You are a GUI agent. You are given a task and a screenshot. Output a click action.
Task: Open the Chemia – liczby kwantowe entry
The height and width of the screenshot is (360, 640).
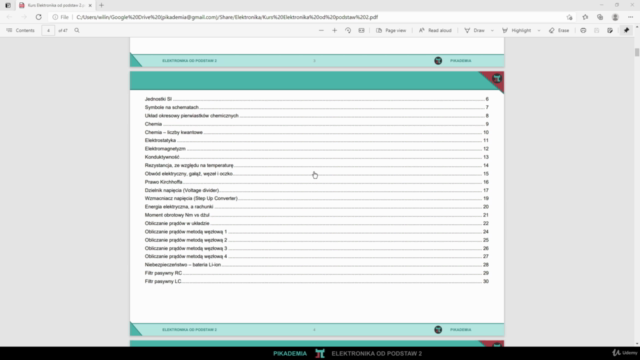[316, 132]
